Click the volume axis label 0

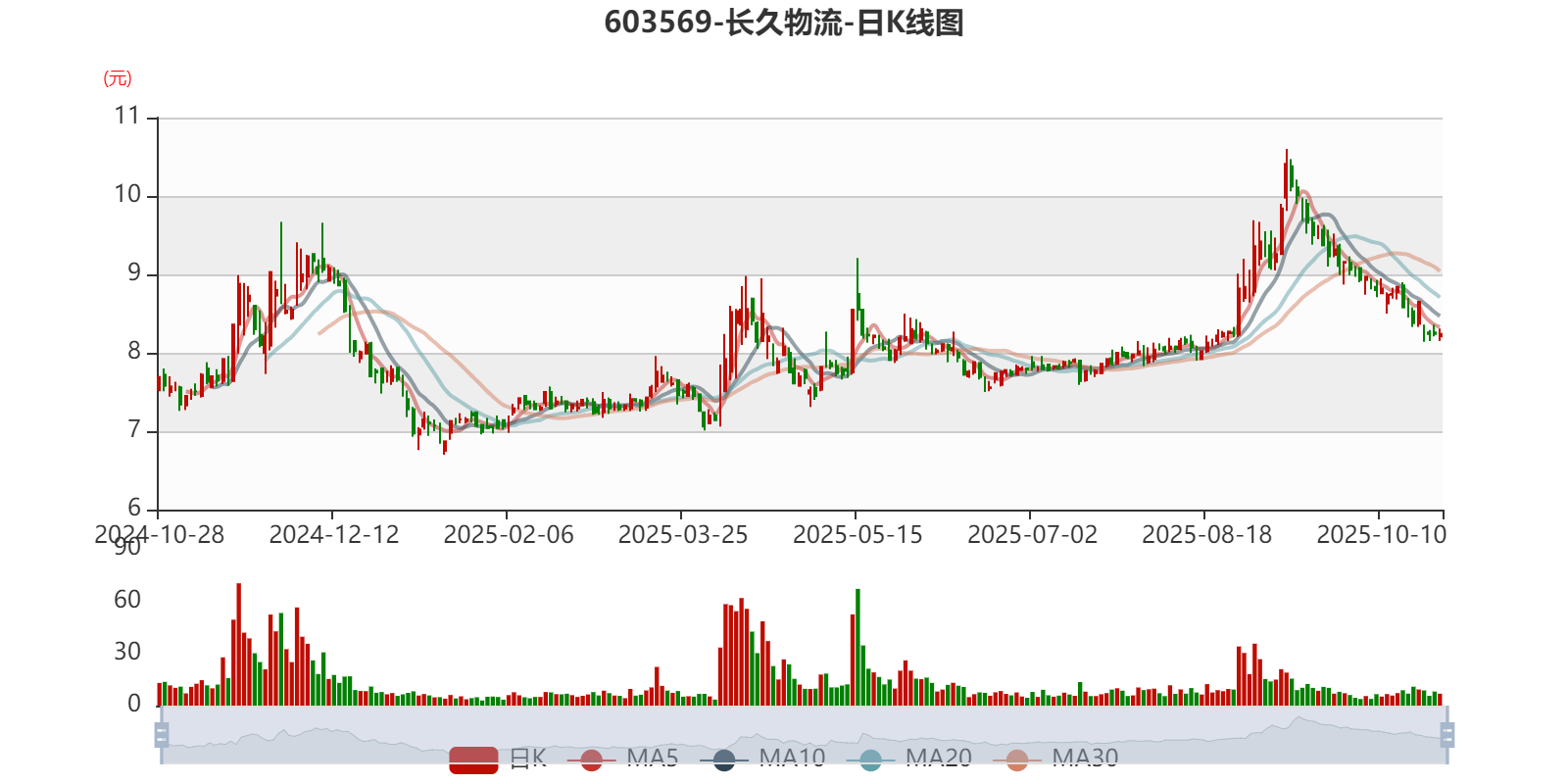134,704
